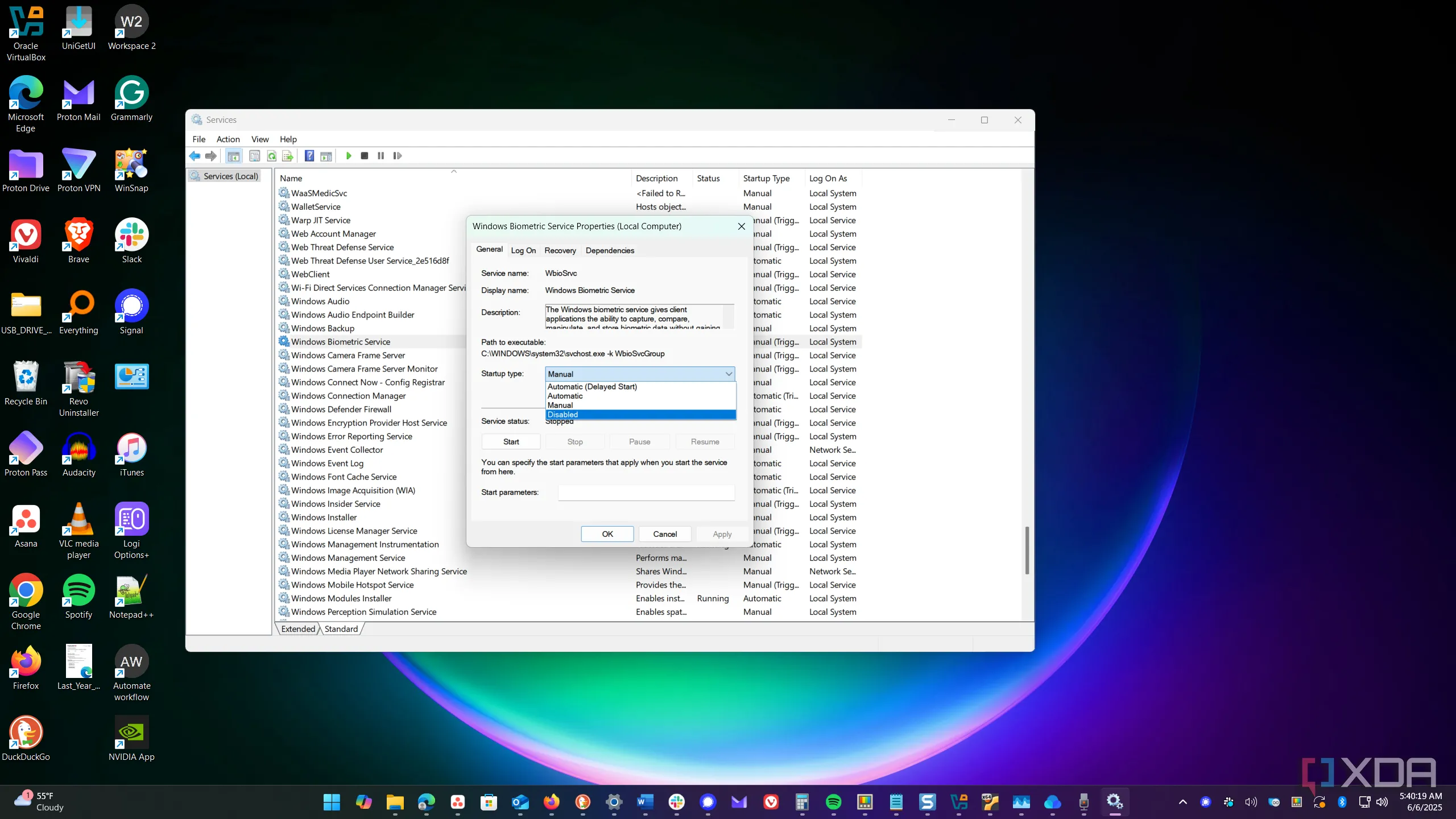Click the services list vertical scrollbar thumb
This screenshot has width=1456, height=819.
click(x=1027, y=550)
